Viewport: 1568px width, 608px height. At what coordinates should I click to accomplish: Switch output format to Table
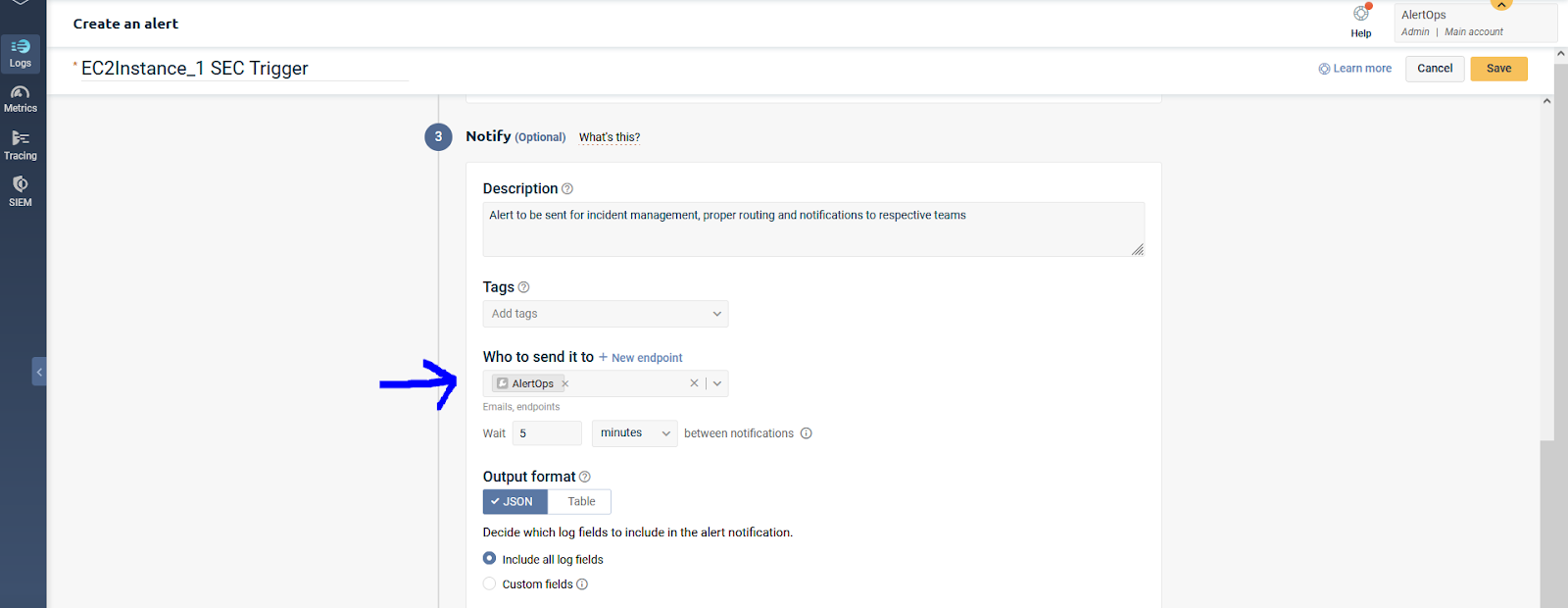point(580,502)
